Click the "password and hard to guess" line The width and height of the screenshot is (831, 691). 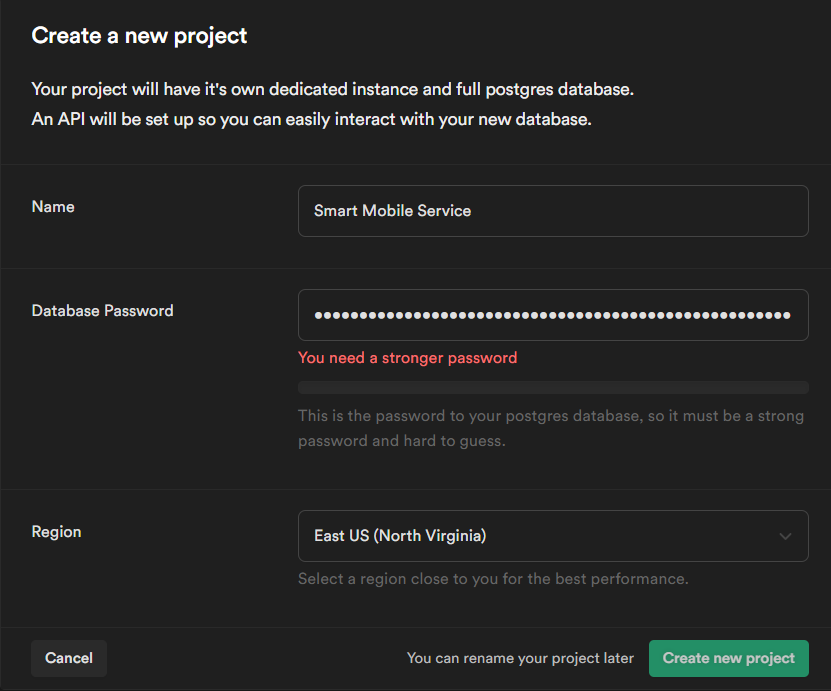pos(401,441)
